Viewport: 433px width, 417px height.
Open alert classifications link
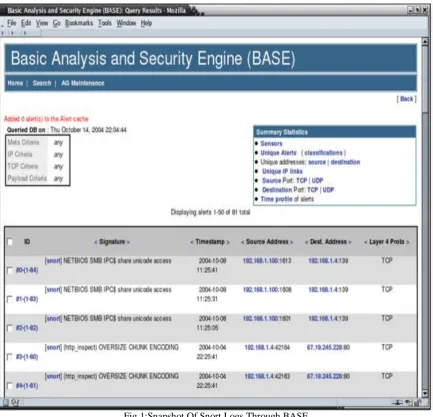point(323,153)
